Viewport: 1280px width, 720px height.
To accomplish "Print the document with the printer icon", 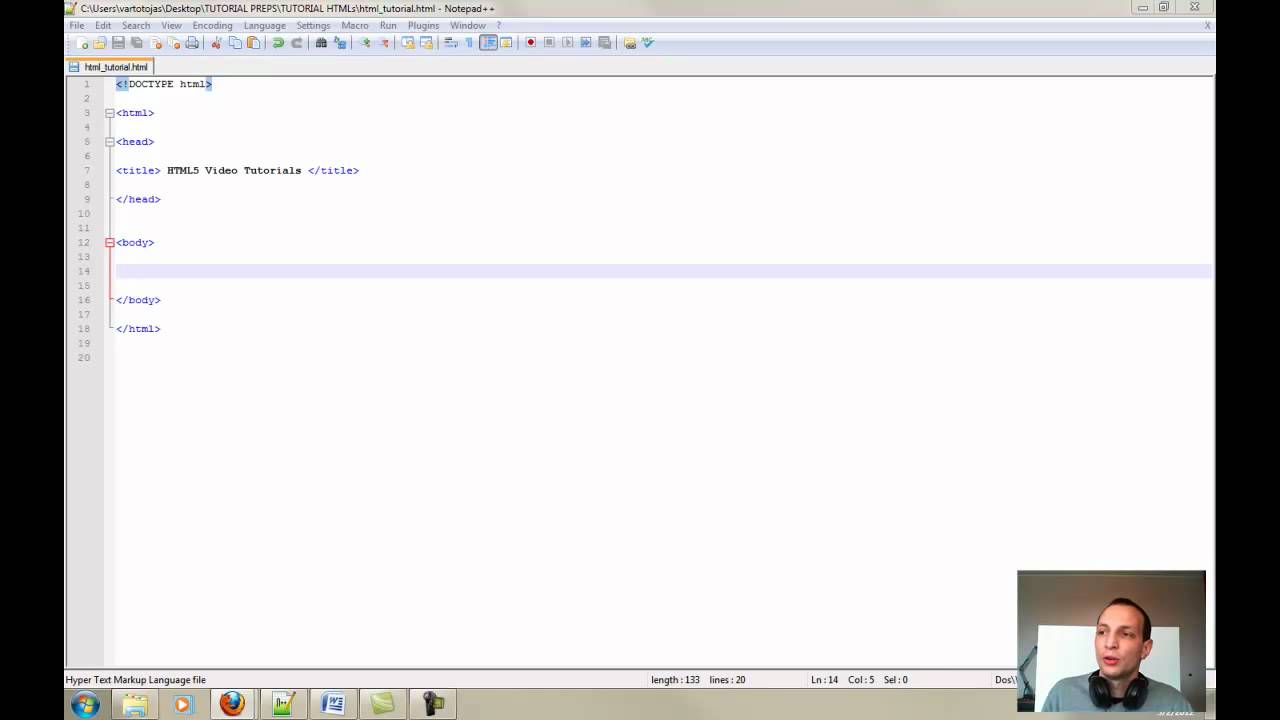I will click(192, 43).
